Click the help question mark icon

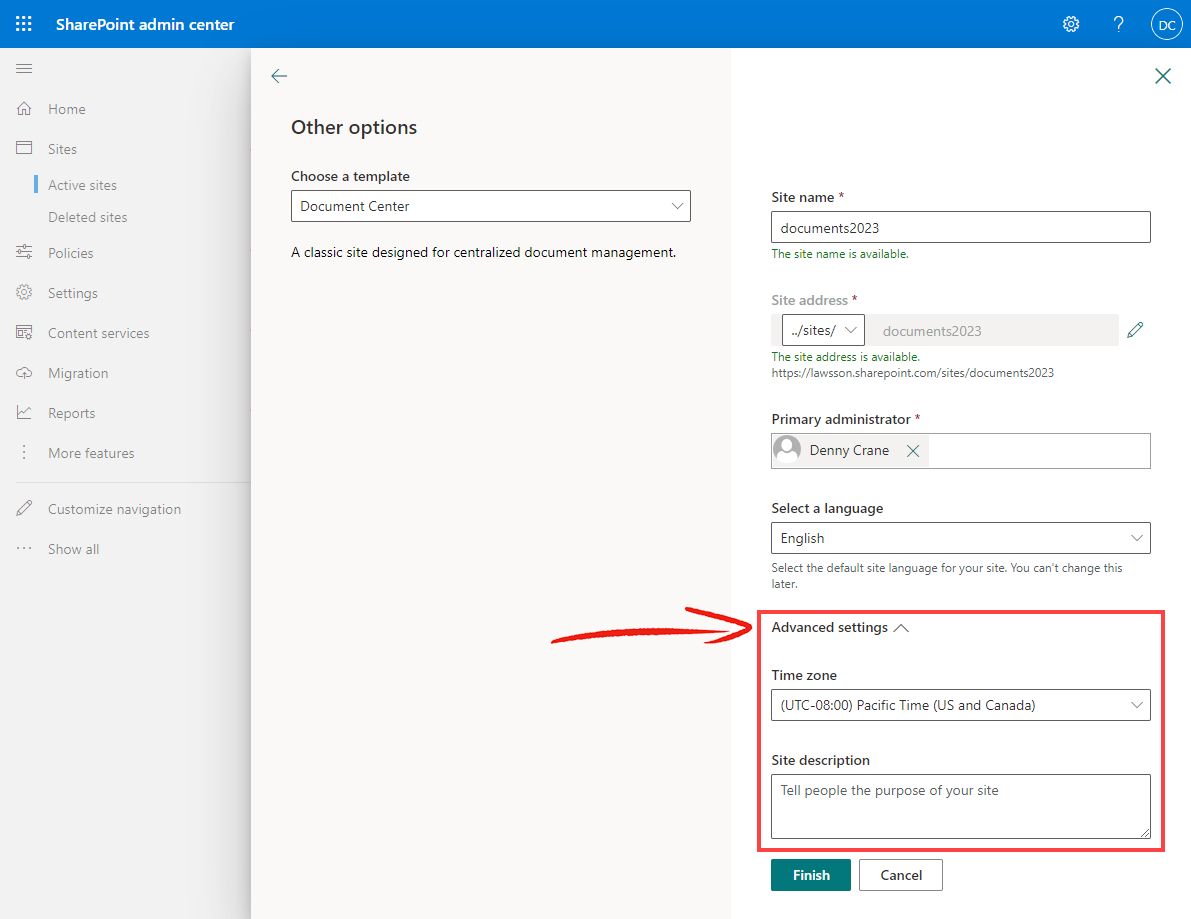[x=1118, y=24]
